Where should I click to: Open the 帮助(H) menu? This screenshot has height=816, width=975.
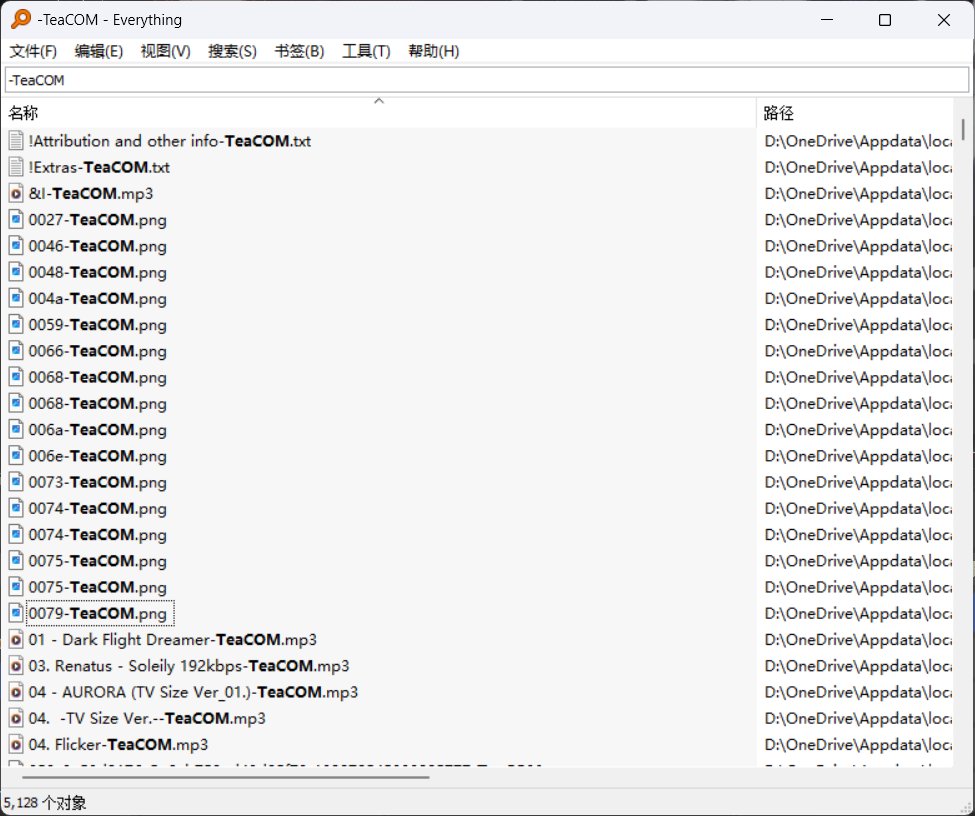(434, 51)
